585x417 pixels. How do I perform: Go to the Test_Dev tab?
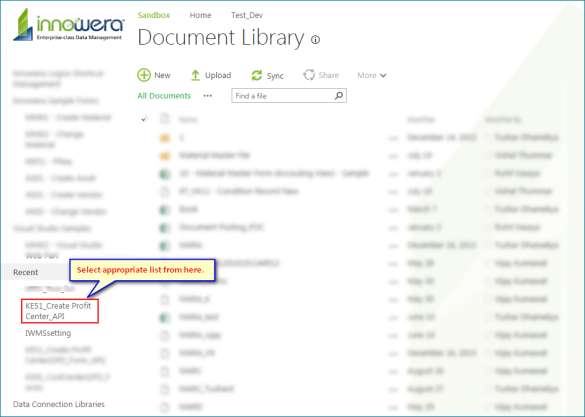tap(247, 15)
